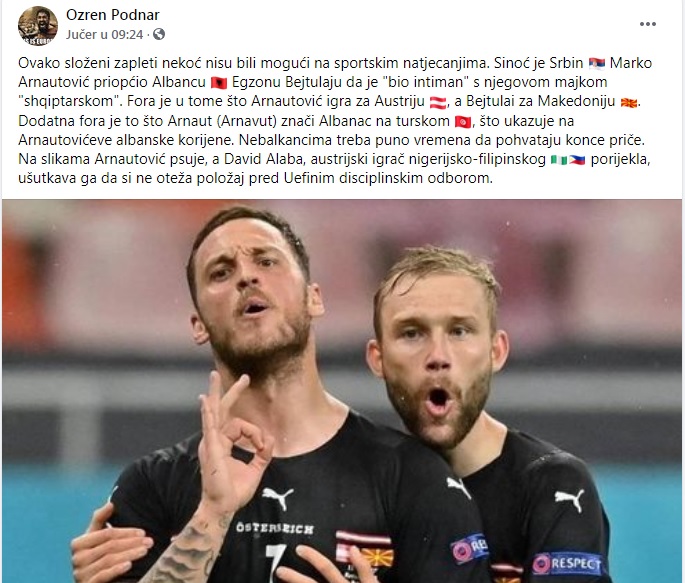Click the Philippine flag emoji before porijekla
The image size is (685, 583).
(577, 160)
